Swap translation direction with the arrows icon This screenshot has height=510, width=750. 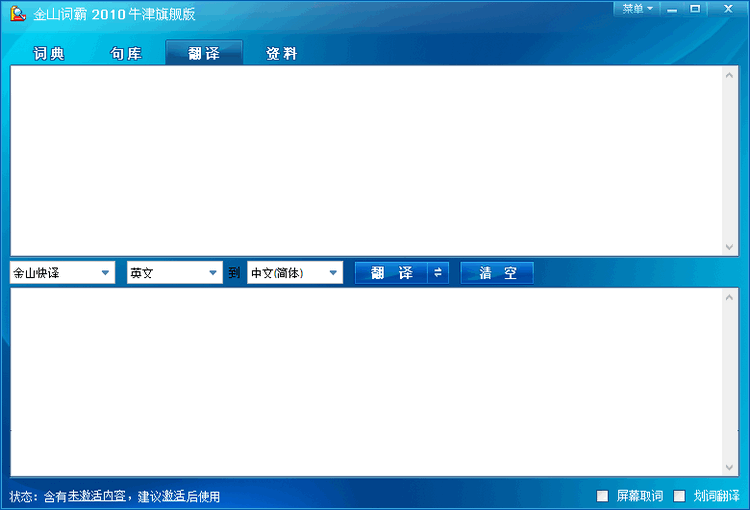tap(438, 273)
